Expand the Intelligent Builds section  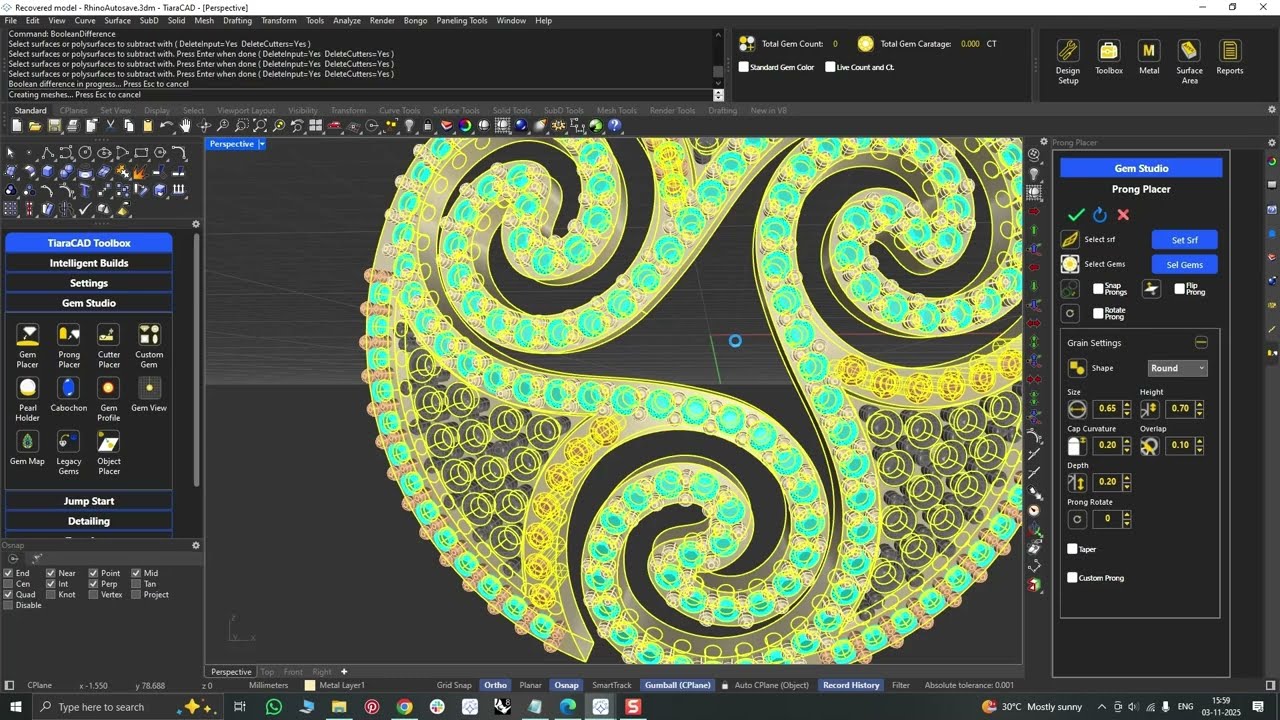(x=89, y=263)
